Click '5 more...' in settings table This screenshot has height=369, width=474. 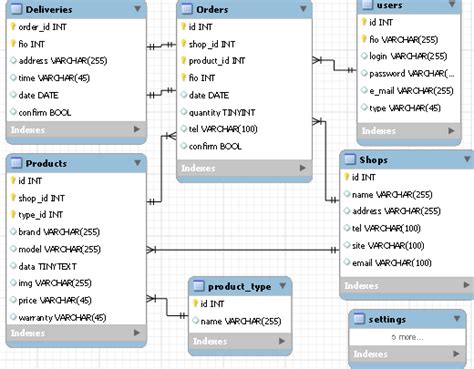click(407, 337)
